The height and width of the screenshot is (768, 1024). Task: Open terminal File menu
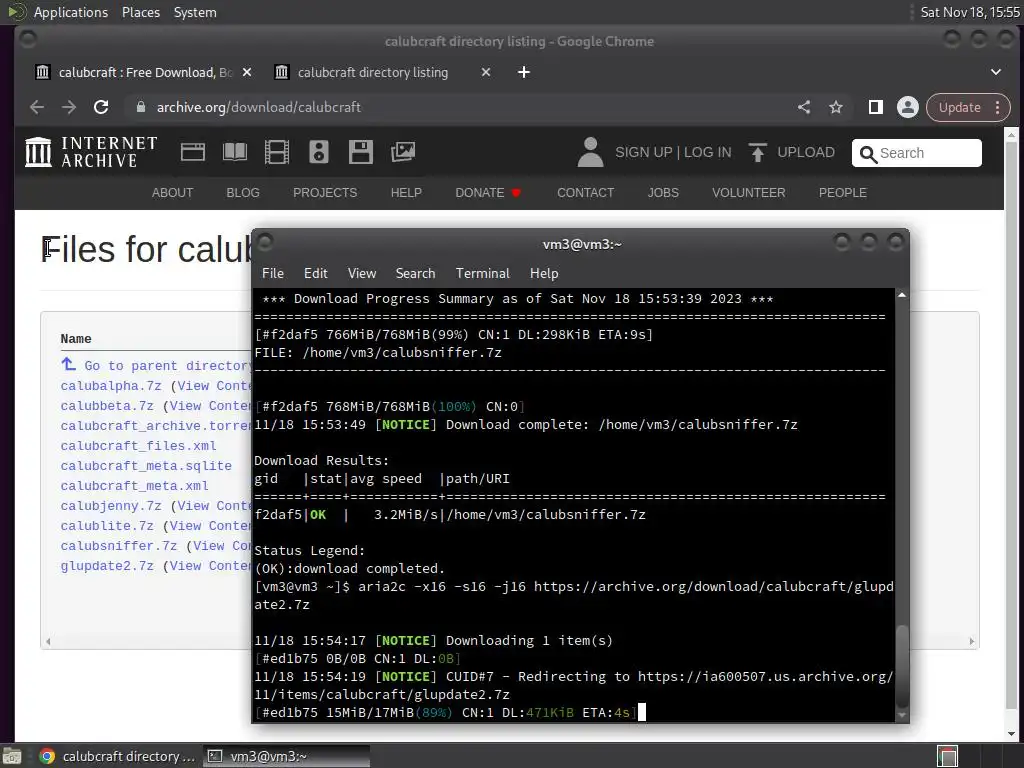click(272, 273)
